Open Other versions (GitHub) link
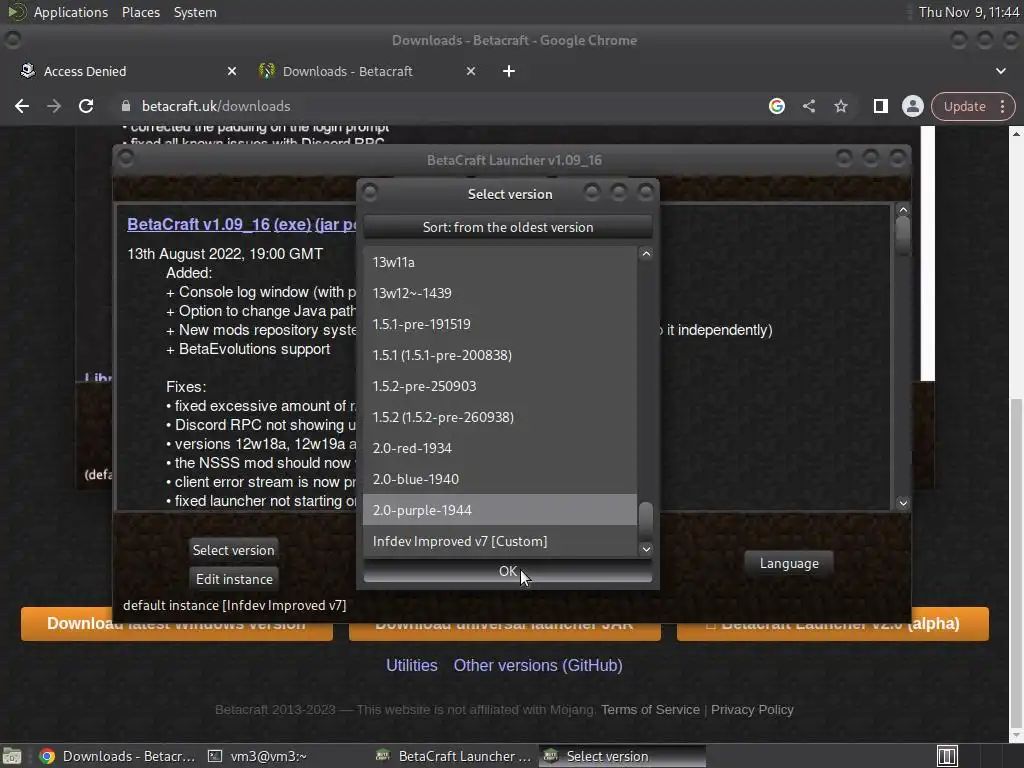The image size is (1024, 768). pos(538,665)
